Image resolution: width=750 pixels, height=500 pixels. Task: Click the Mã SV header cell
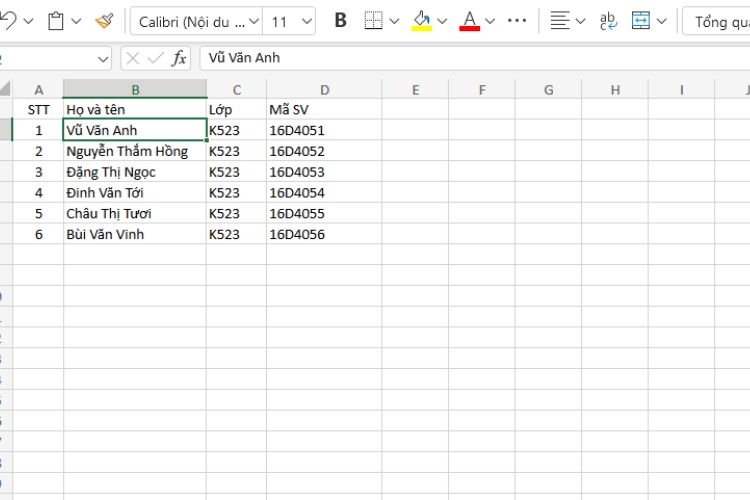324,110
